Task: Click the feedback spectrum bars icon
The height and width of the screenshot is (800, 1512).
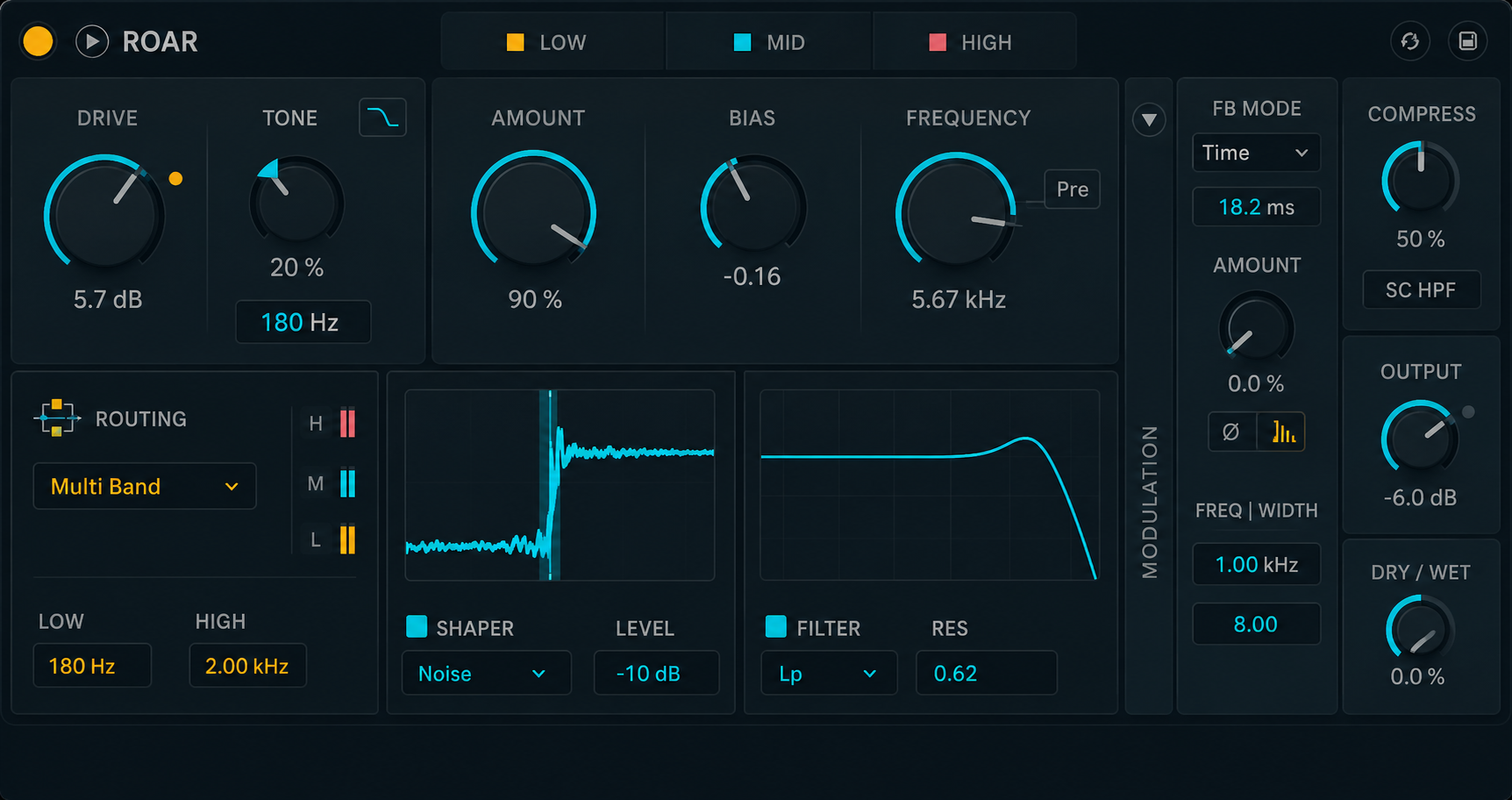Action: [1282, 432]
